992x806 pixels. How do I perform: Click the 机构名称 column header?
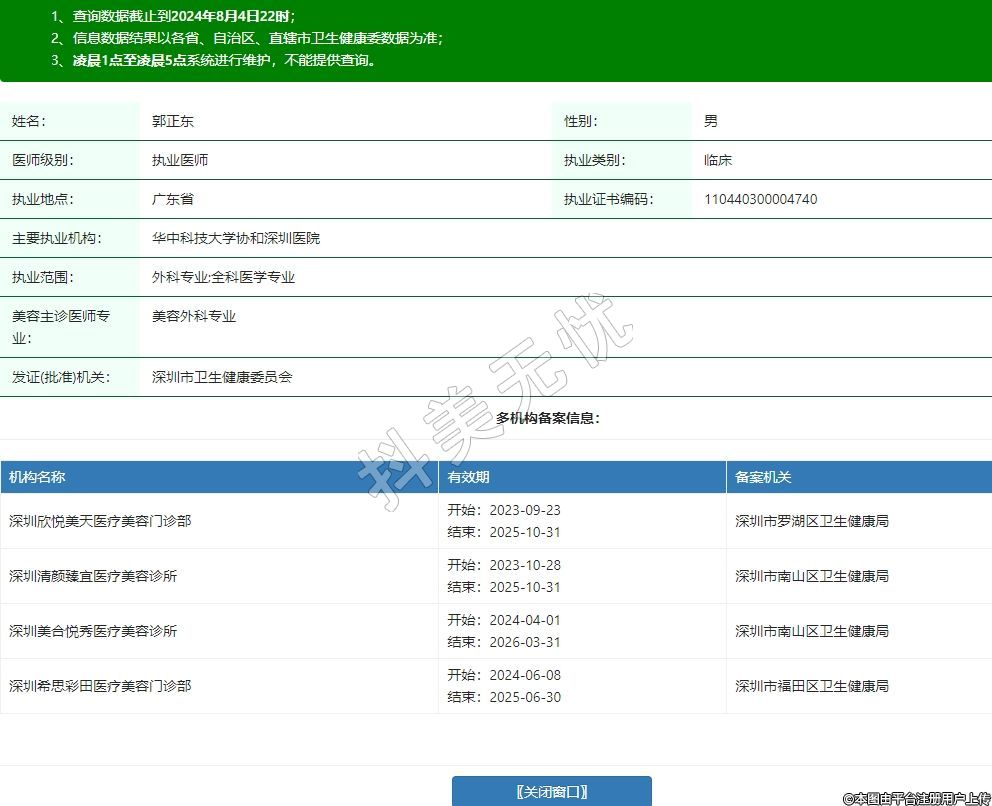(37, 477)
